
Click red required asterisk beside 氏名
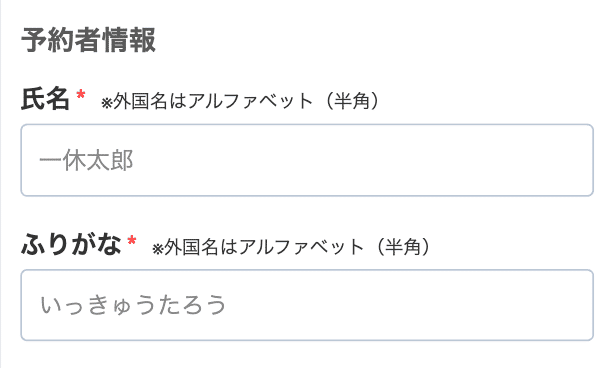point(81,94)
